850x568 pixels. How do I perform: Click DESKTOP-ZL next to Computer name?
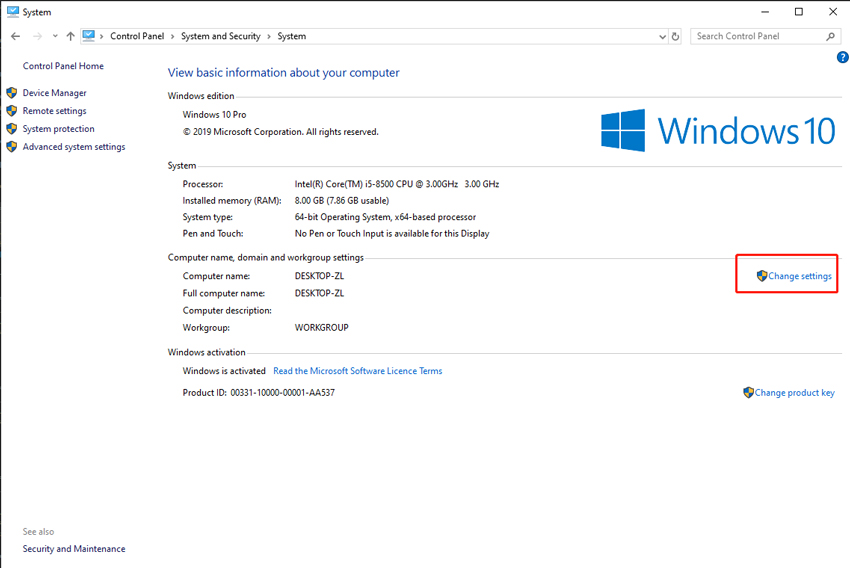(319, 276)
